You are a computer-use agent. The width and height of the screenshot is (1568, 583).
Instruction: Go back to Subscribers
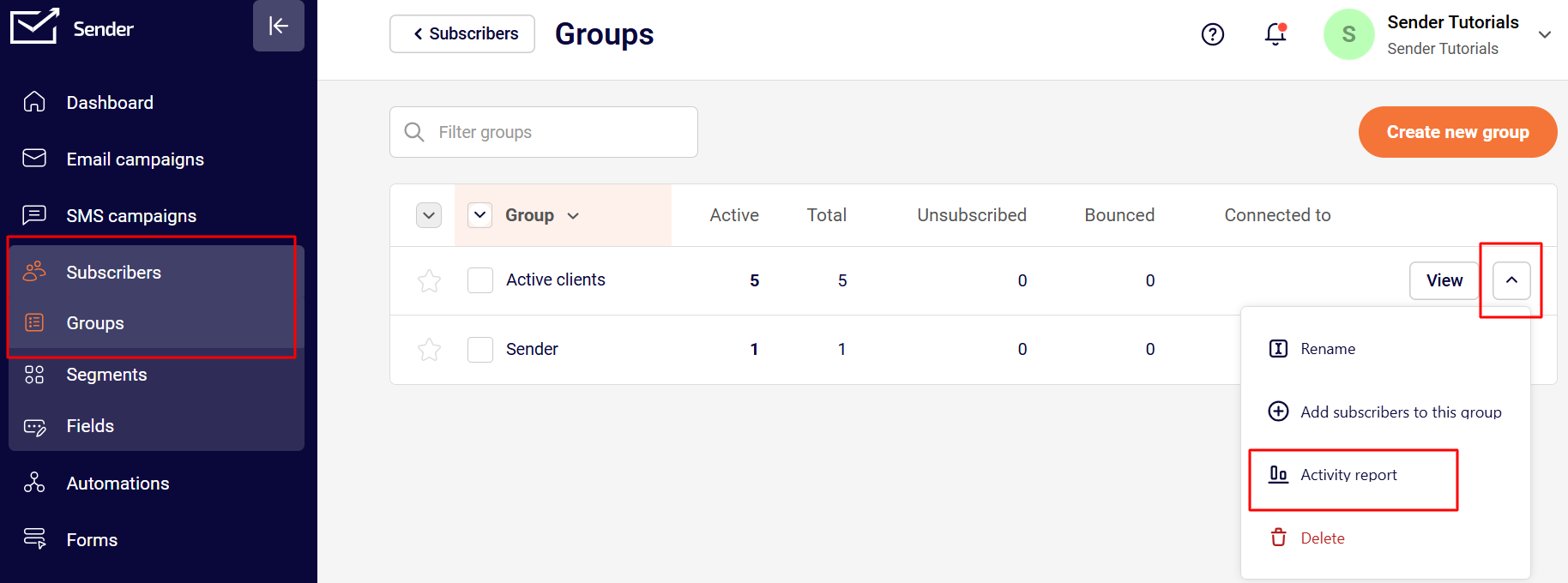pyautogui.click(x=462, y=33)
